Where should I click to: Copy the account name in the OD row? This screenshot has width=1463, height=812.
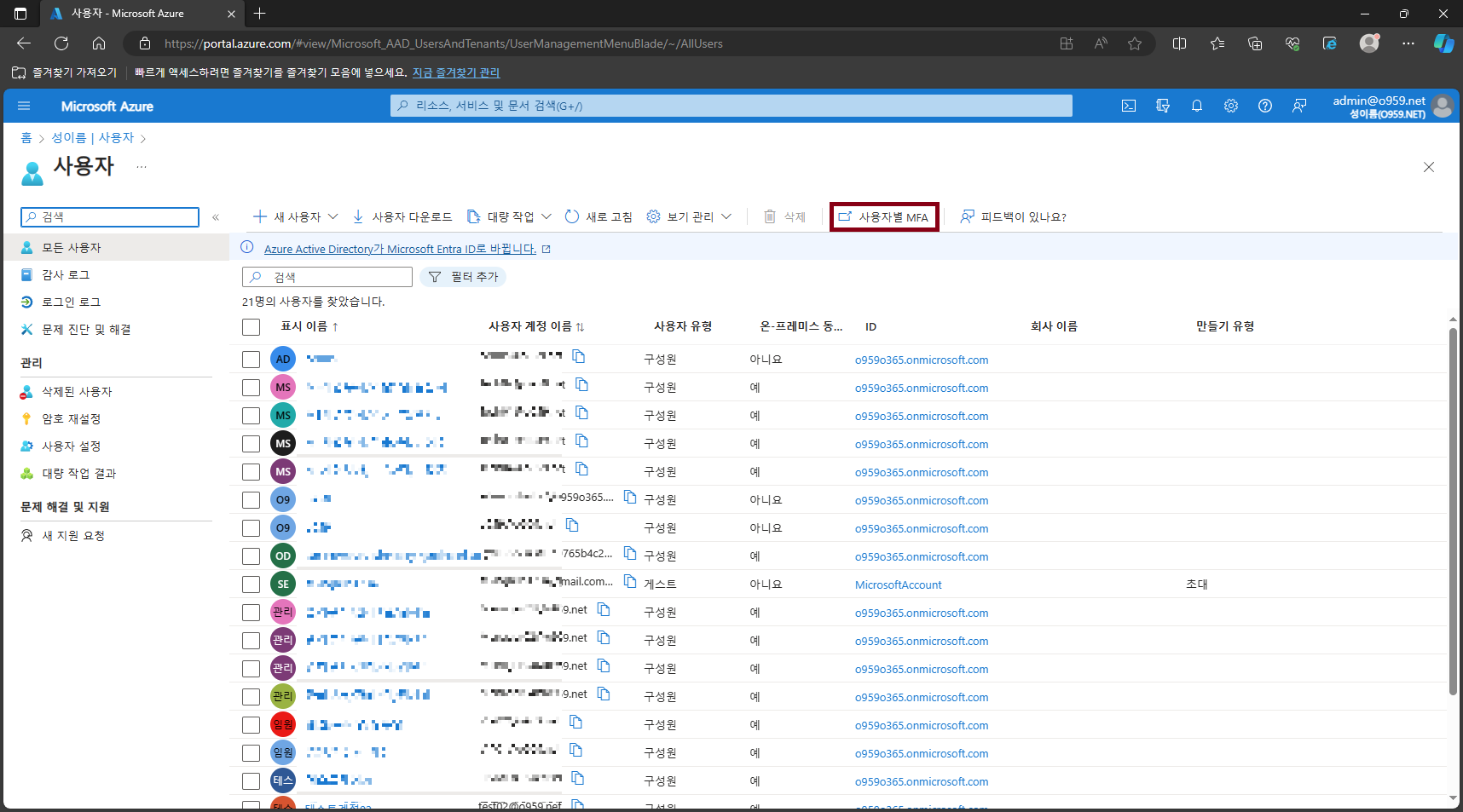pyautogui.click(x=630, y=553)
